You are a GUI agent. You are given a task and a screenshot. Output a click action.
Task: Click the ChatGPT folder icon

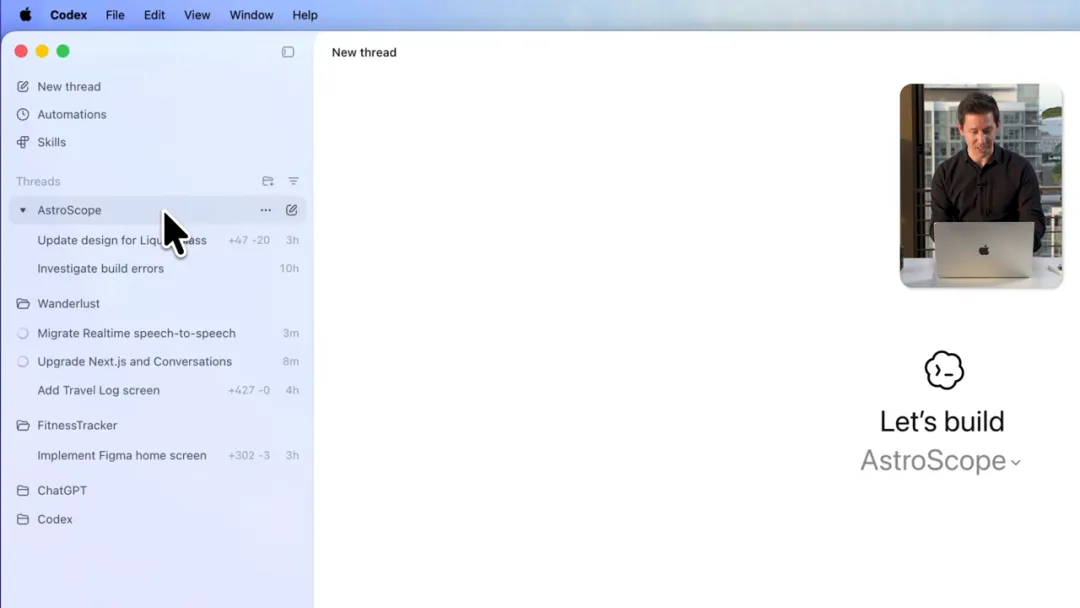click(x=23, y=490)
